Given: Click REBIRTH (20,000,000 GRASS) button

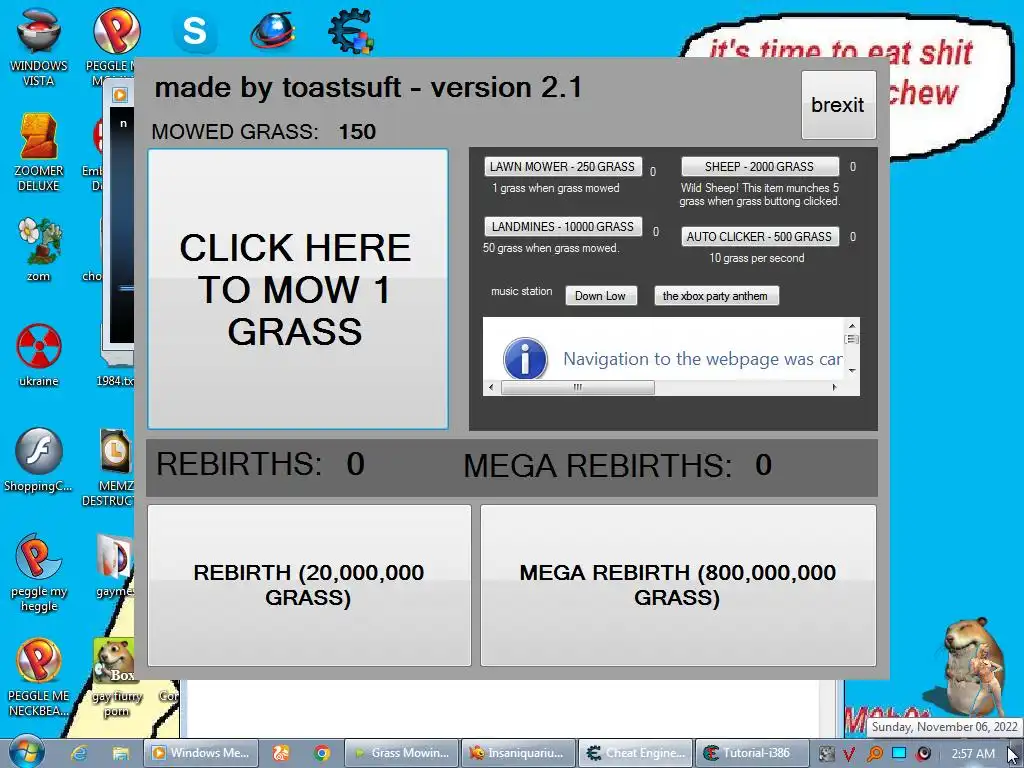Looking at the screenshot, I should point(309,585).
